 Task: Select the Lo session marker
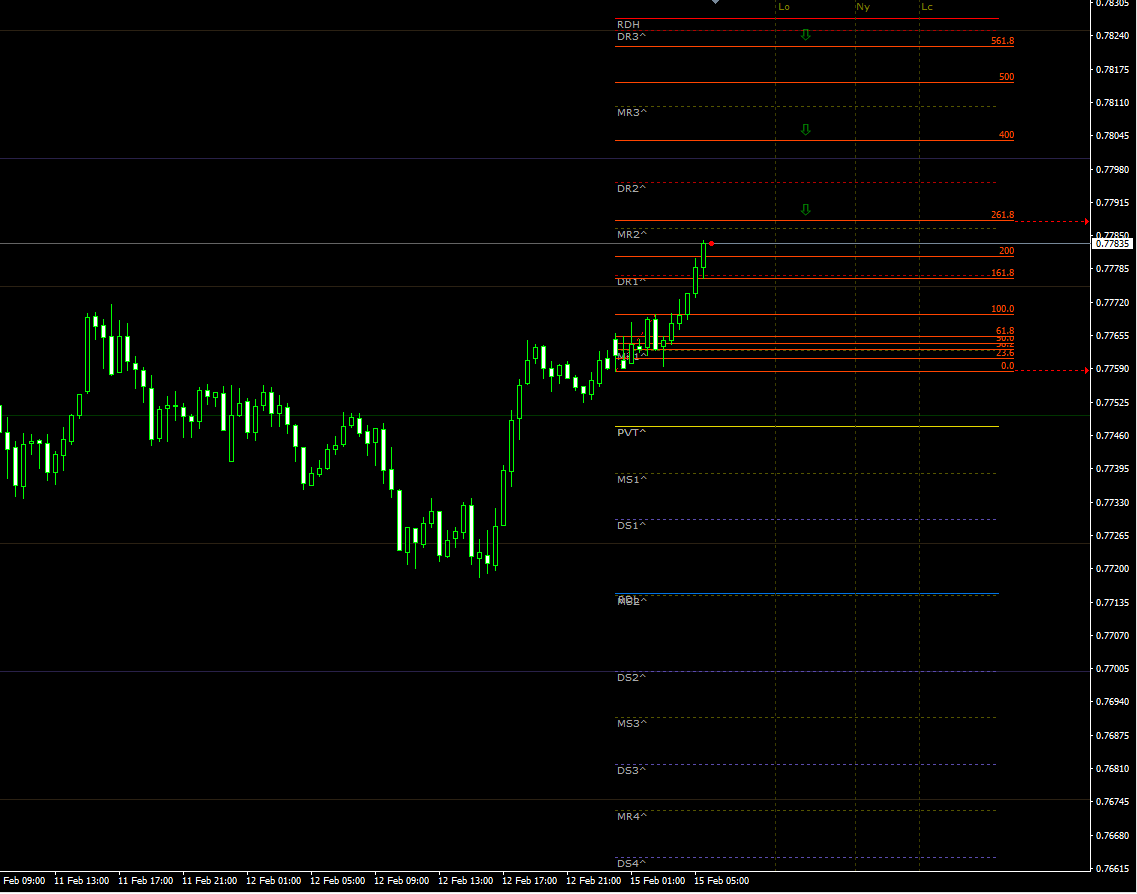tap(785, 6)
